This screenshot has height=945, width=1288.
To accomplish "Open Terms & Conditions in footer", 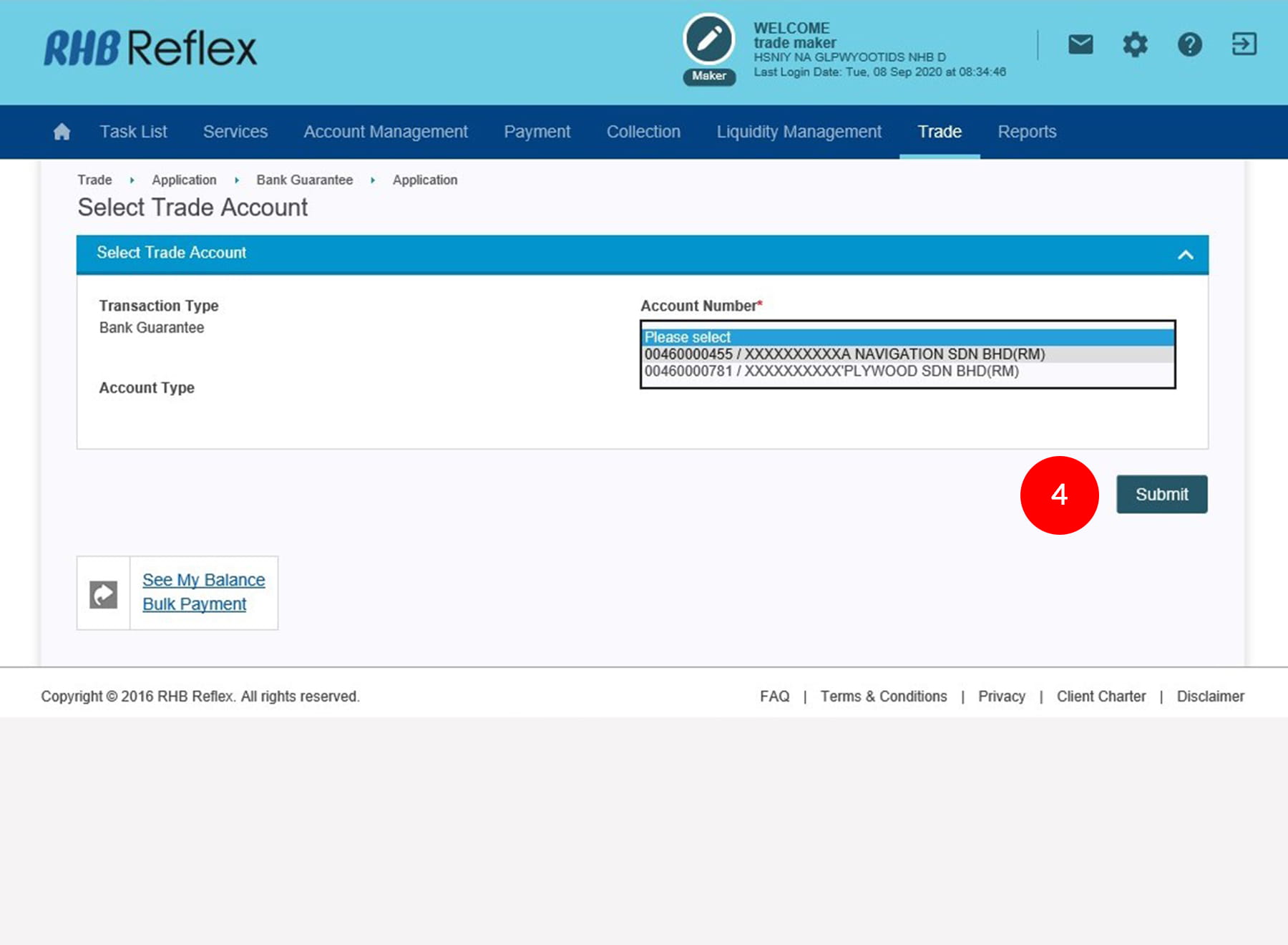I will (883, 697).
